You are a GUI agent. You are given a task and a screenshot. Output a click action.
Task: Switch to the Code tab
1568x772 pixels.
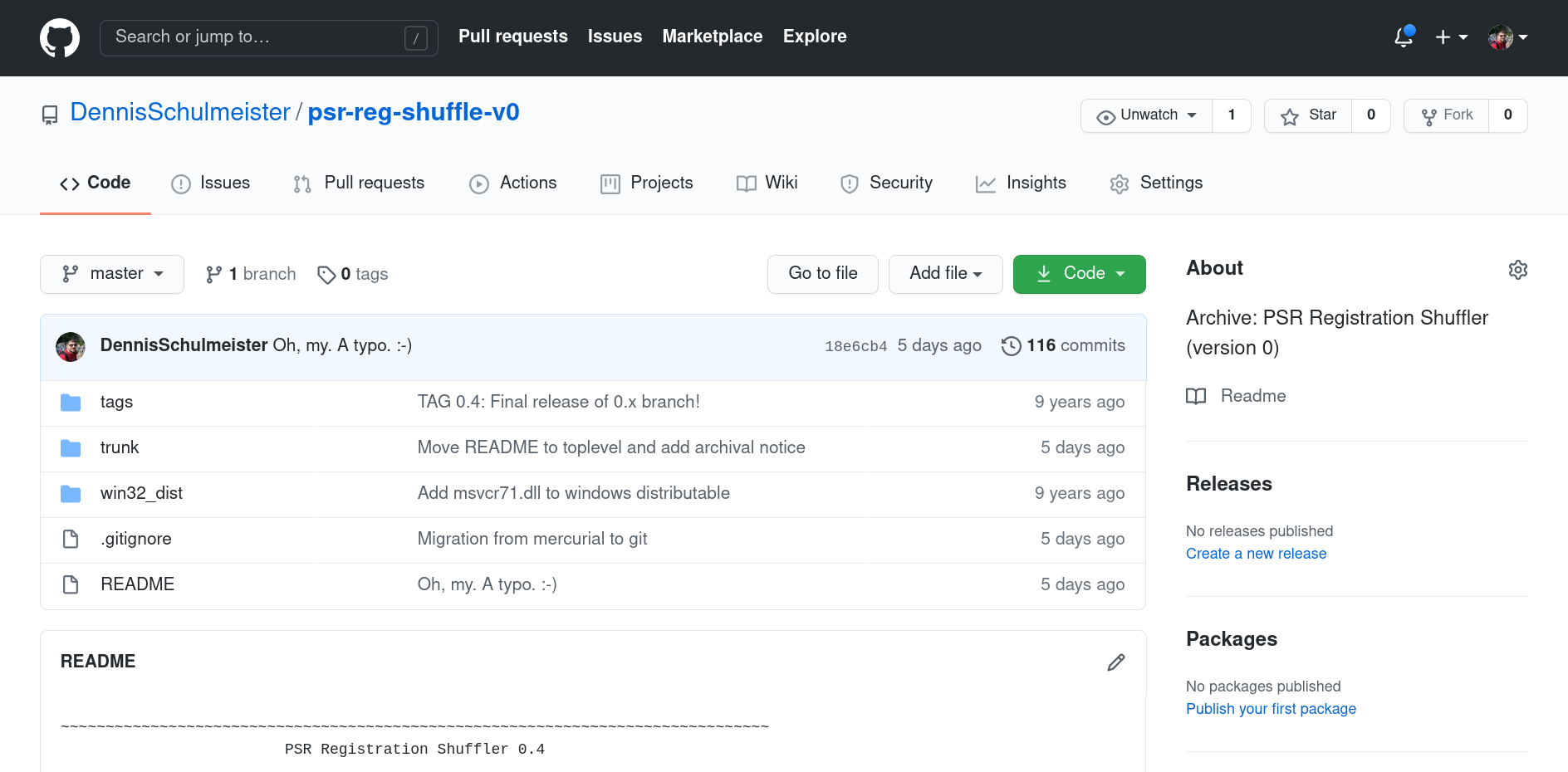coord(96,183)
